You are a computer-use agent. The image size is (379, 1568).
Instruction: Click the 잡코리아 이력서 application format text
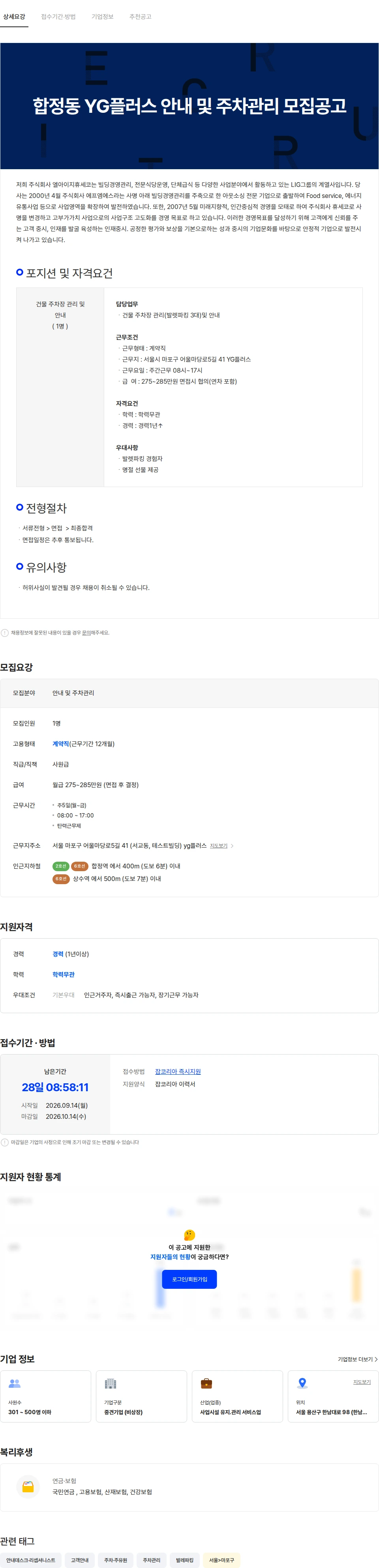175,1084
